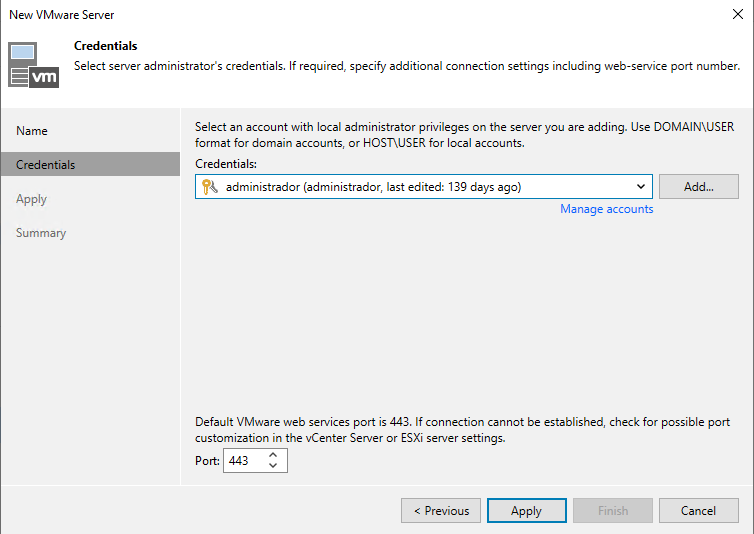Viewport: 754px width, 534px height.
Task: Click the bold Credentials header title
Action: coord(106,46)
